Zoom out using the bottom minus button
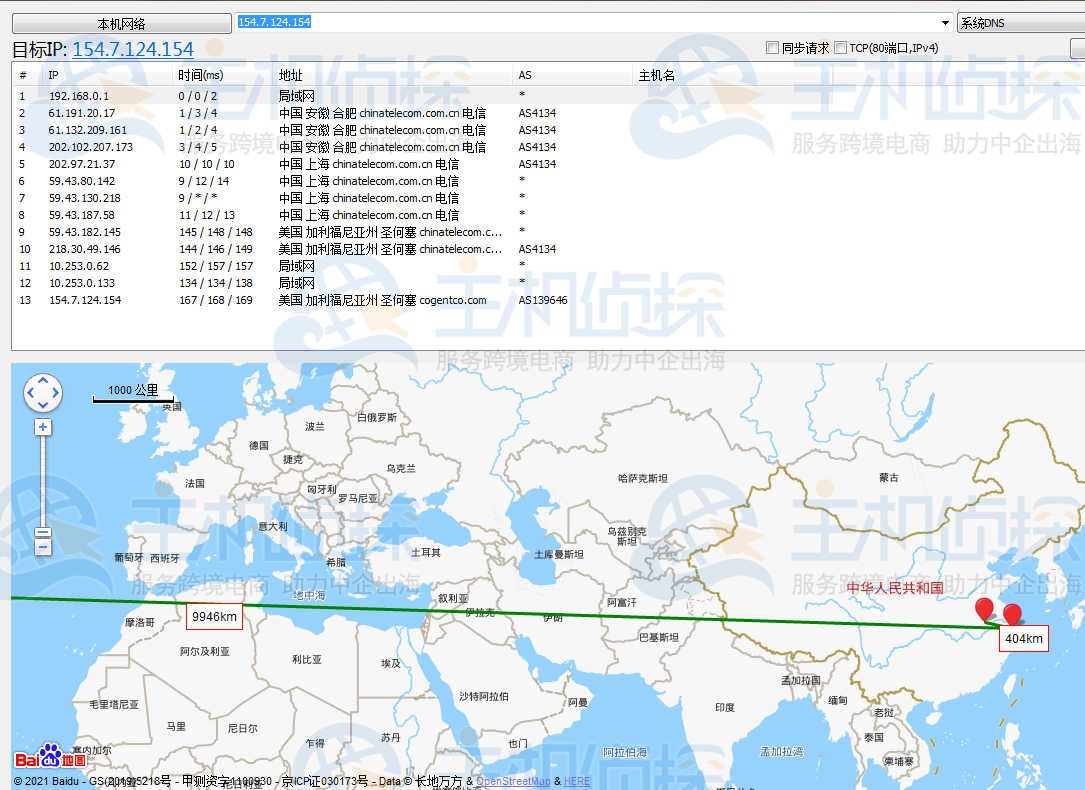Screen dimensions: 1085x790 43,547
